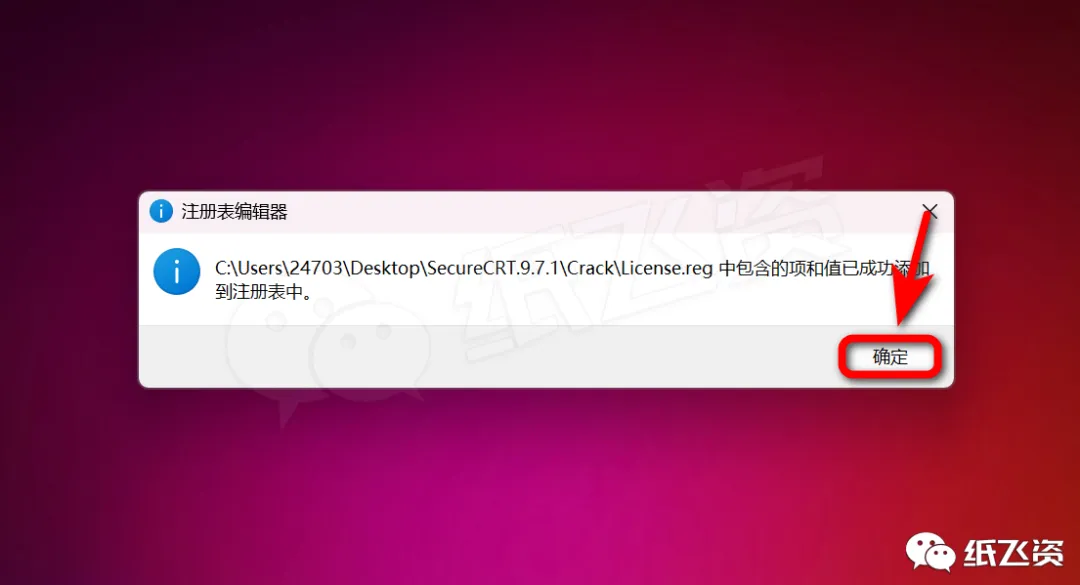
Task: Close the 注册表编辑器 dialog with X
Action: [x=930, y=211]
